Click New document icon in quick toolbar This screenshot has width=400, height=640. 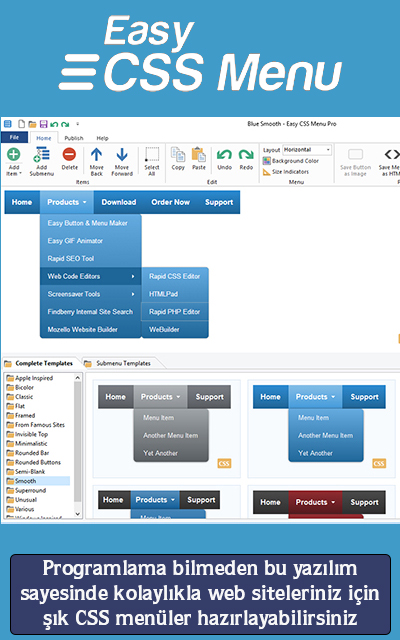(x=22, y=124)
